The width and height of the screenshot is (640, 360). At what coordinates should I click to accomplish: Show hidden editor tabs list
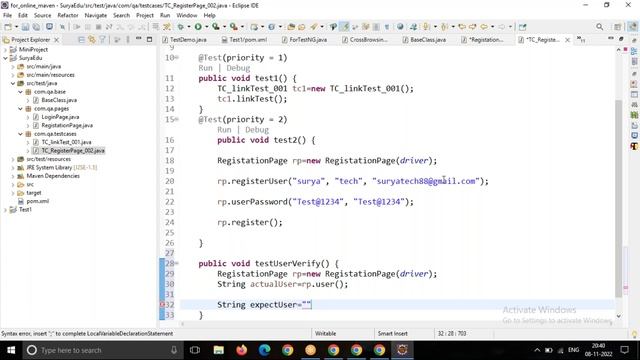581,39
